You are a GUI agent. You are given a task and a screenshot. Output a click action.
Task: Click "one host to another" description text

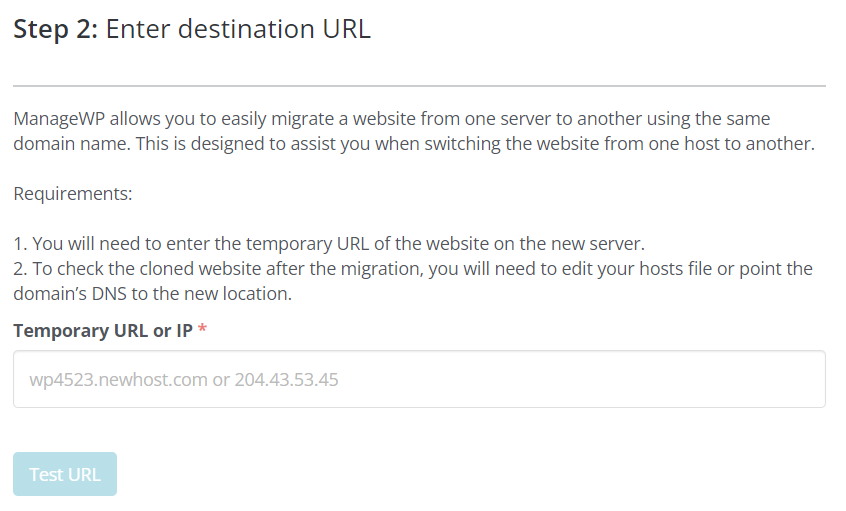pos(739,144)
